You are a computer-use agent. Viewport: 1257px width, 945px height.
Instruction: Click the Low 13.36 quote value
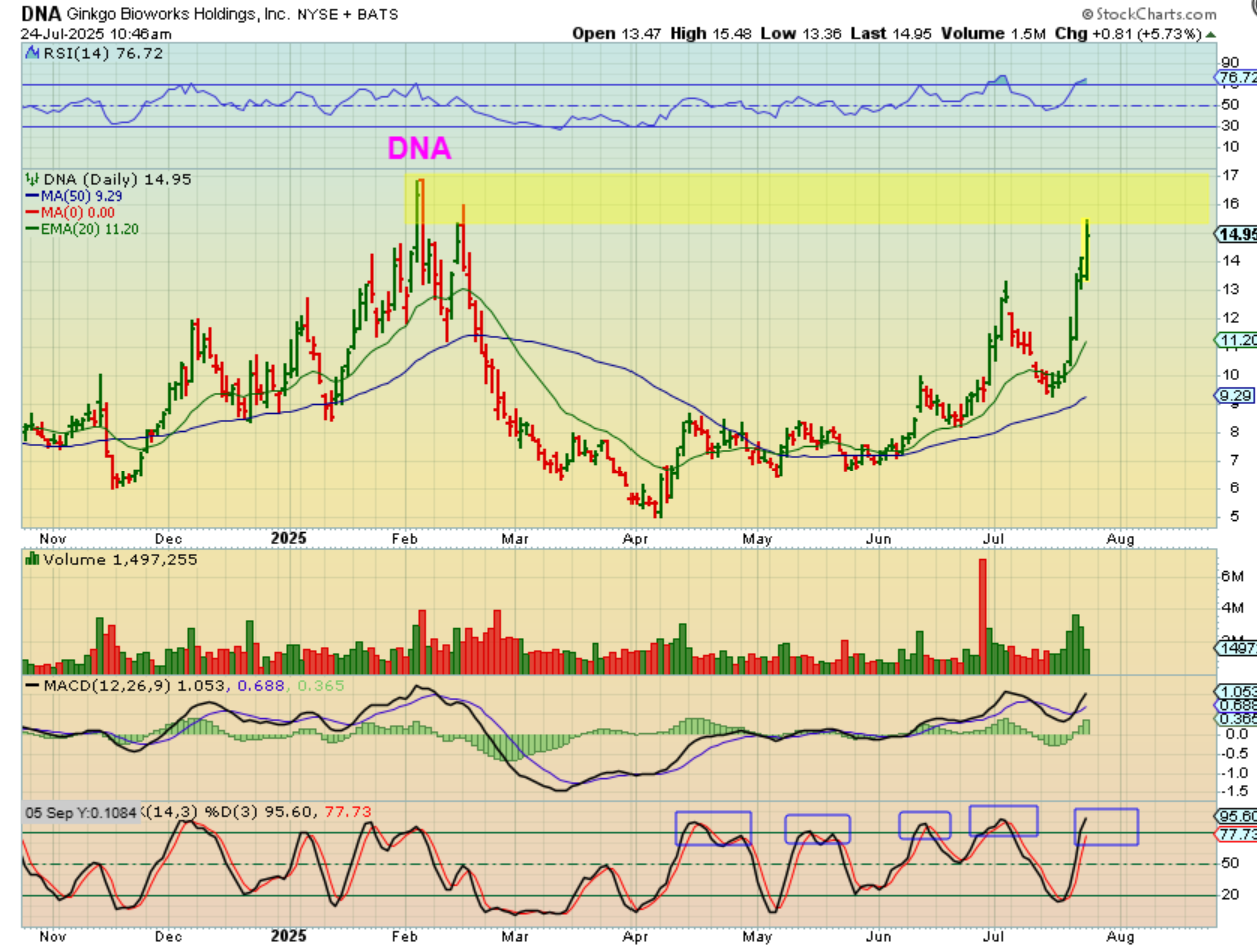click(x=793, y=33)
